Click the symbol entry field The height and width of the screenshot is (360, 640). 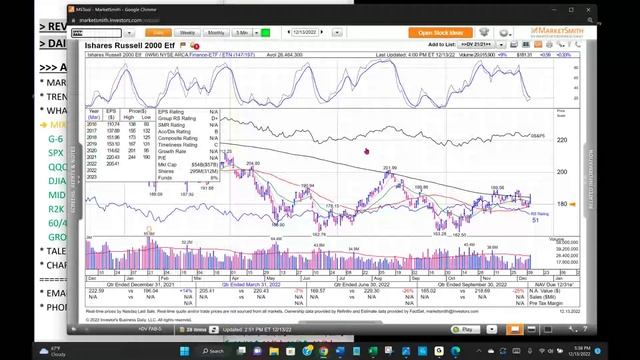pos(96,33)
